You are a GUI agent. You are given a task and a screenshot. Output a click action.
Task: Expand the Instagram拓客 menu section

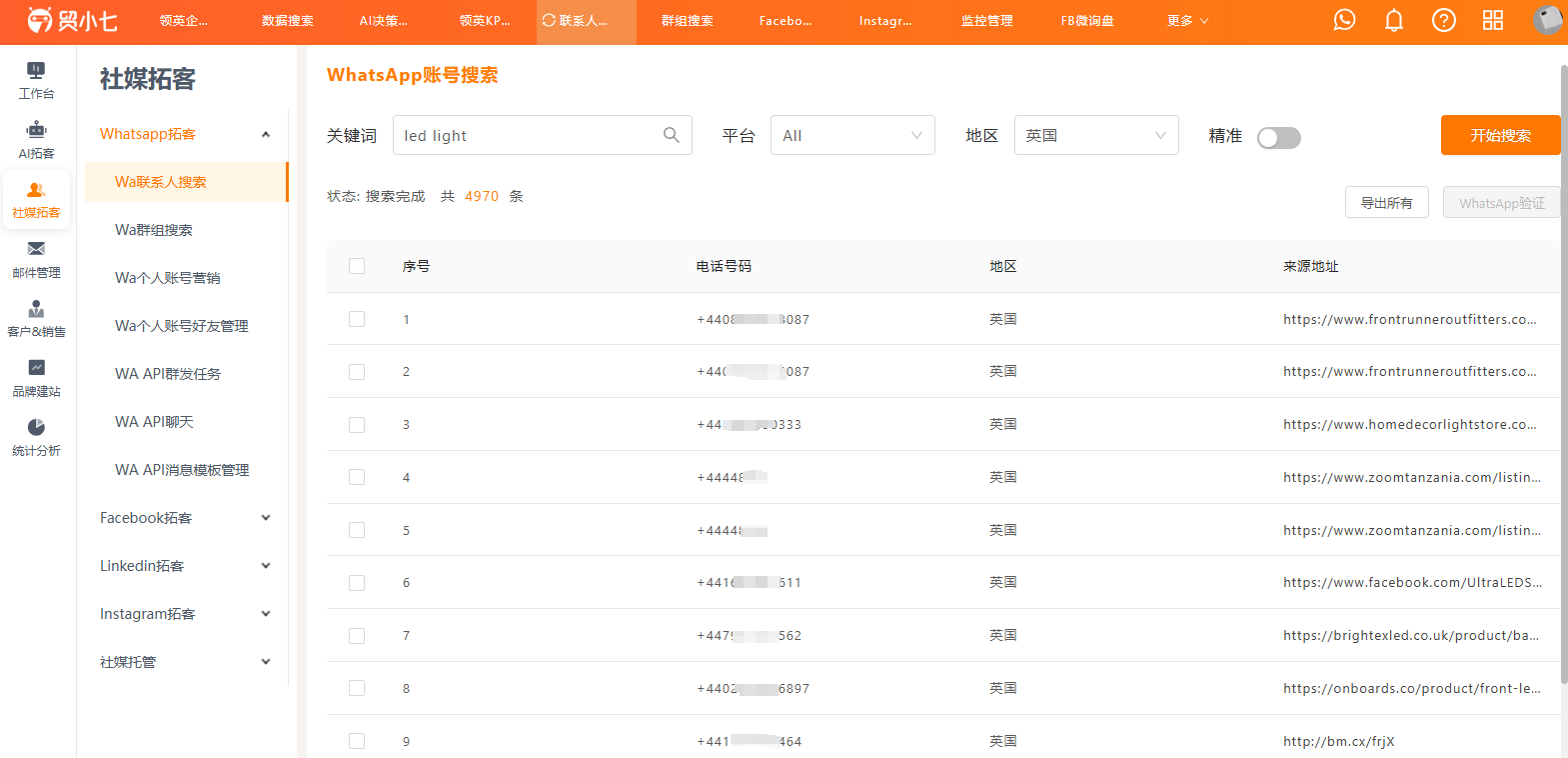(185, 614)
